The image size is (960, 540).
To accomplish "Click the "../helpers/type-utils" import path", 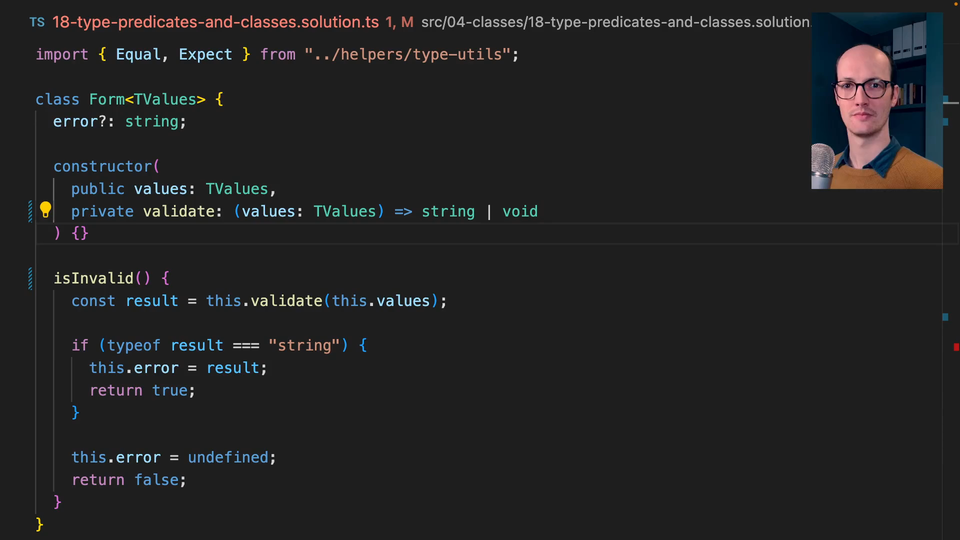I will click(411, 54).
